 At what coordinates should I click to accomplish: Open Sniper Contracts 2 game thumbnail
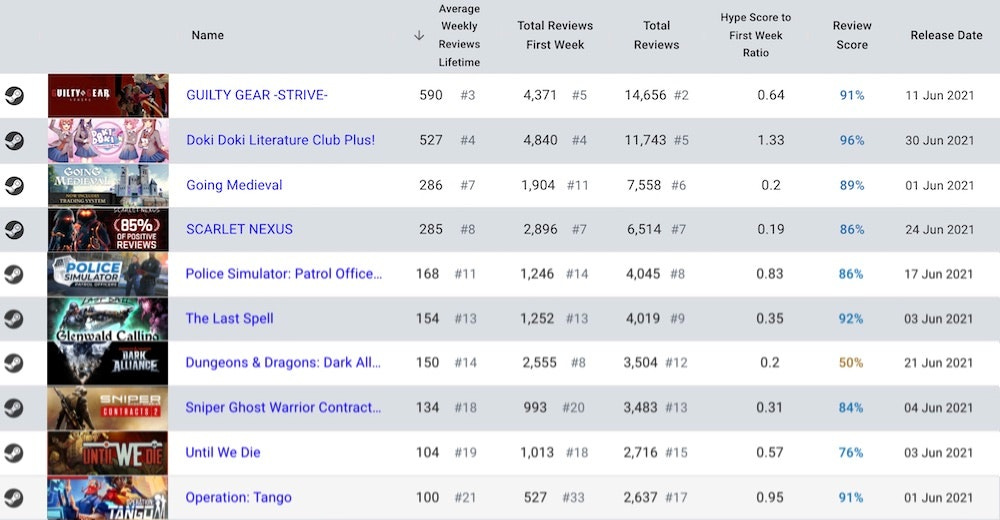pyautogui.click(x=108, y=408)
